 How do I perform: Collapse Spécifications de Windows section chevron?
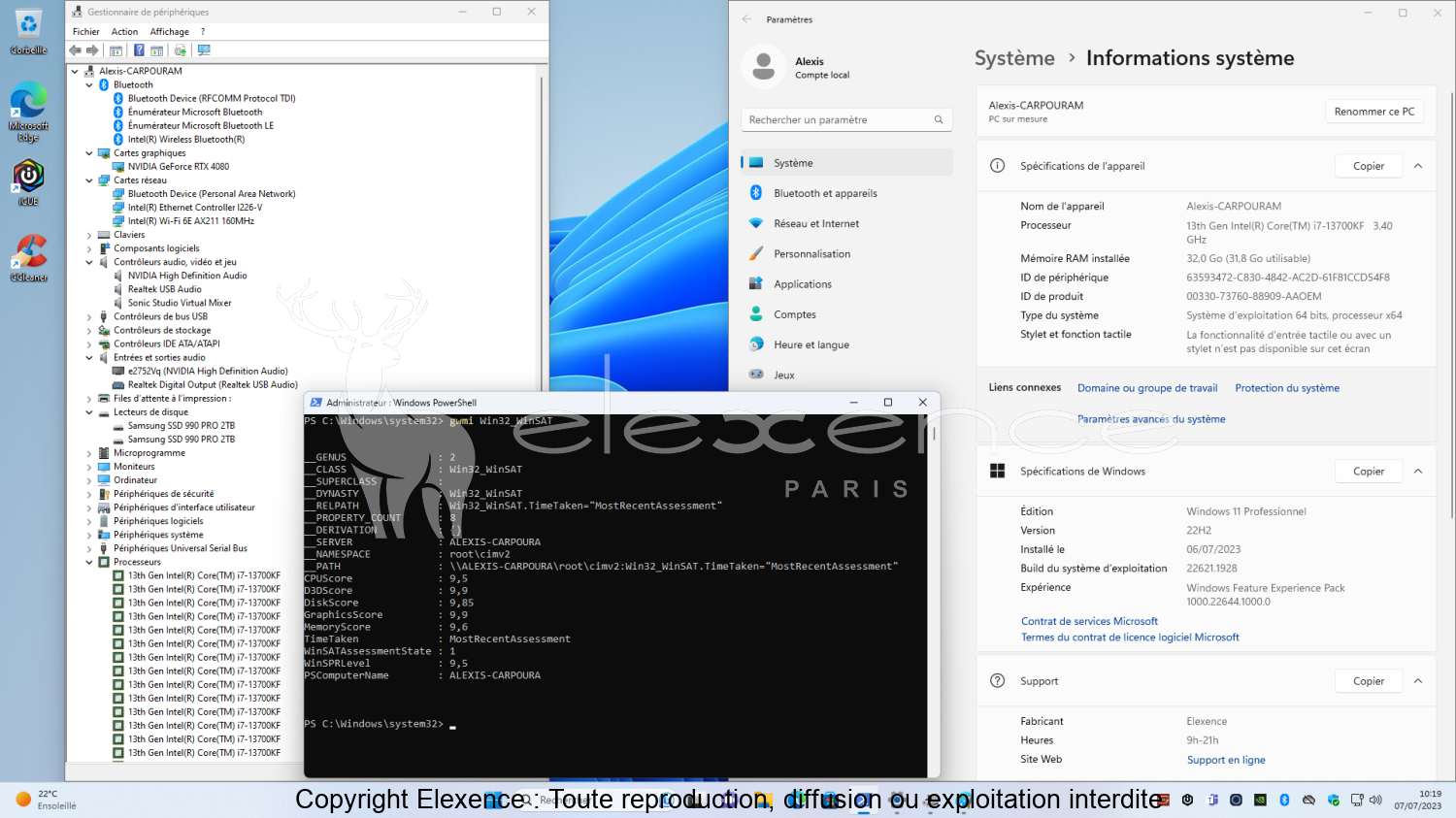[1418, 472]
